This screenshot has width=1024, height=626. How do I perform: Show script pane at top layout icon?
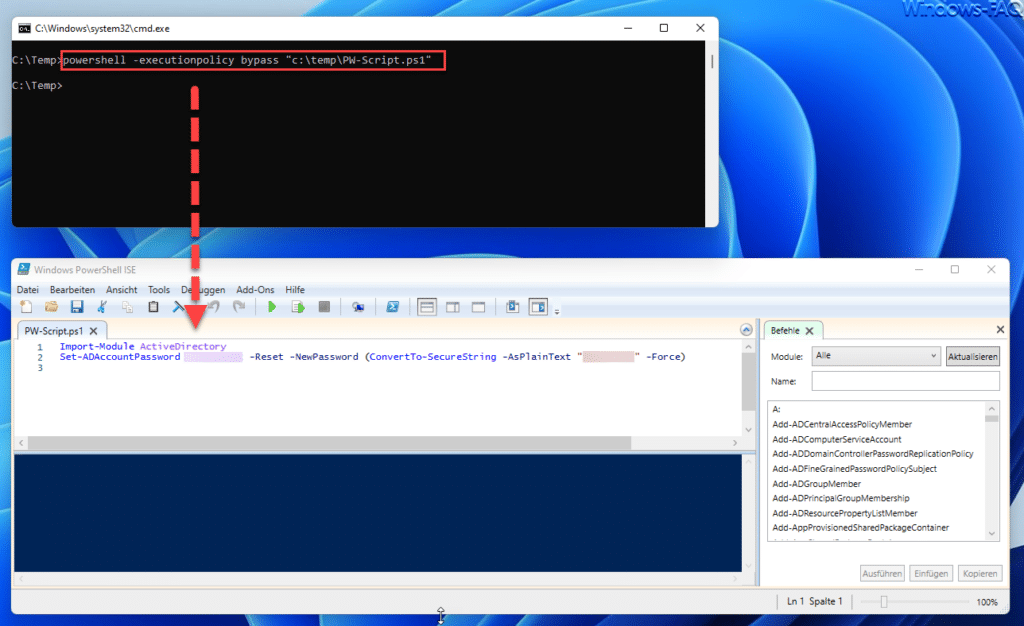426,307
